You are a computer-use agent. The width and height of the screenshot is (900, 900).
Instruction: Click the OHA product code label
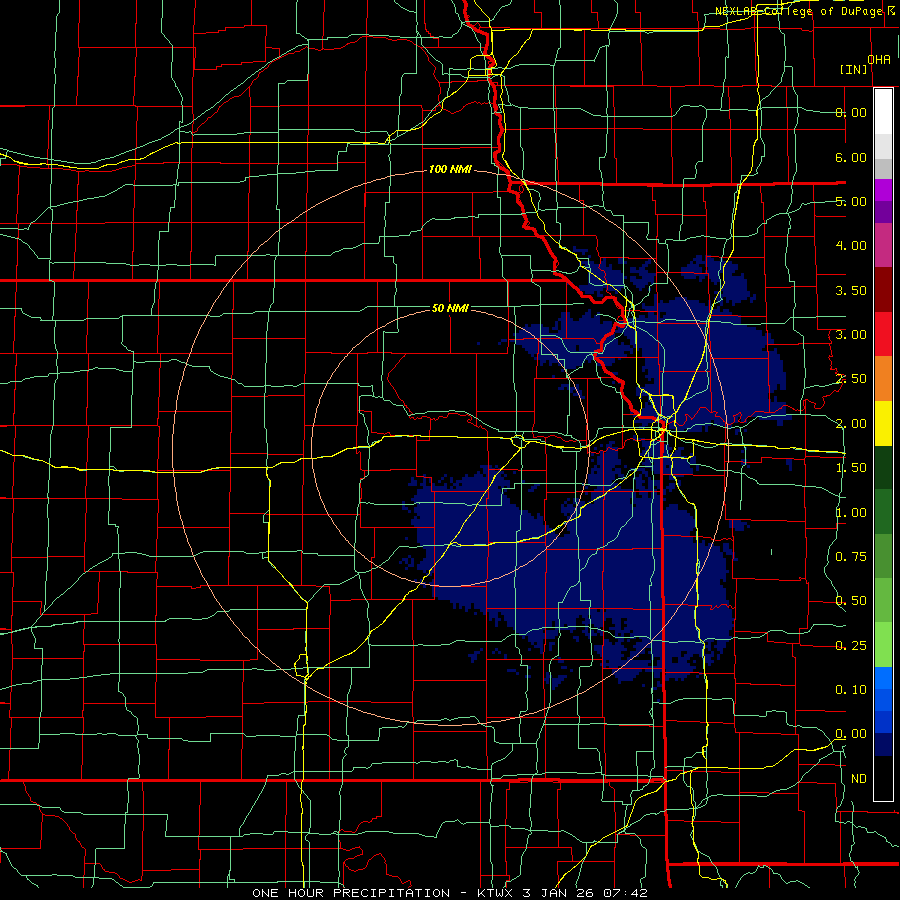[x=879, y=60]
